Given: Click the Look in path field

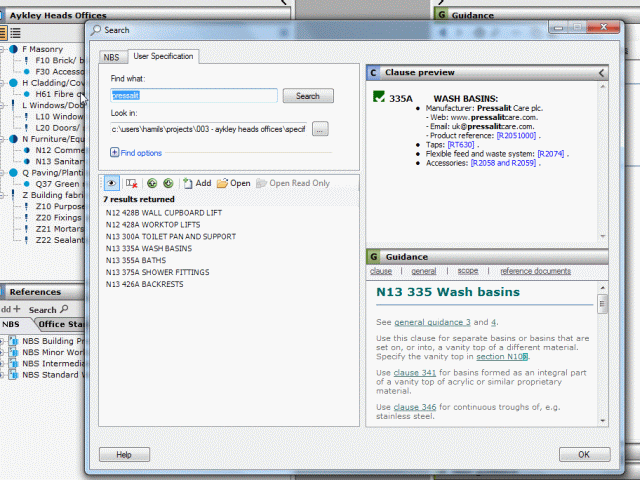Looking at the screenshot, I should (209, 129).
